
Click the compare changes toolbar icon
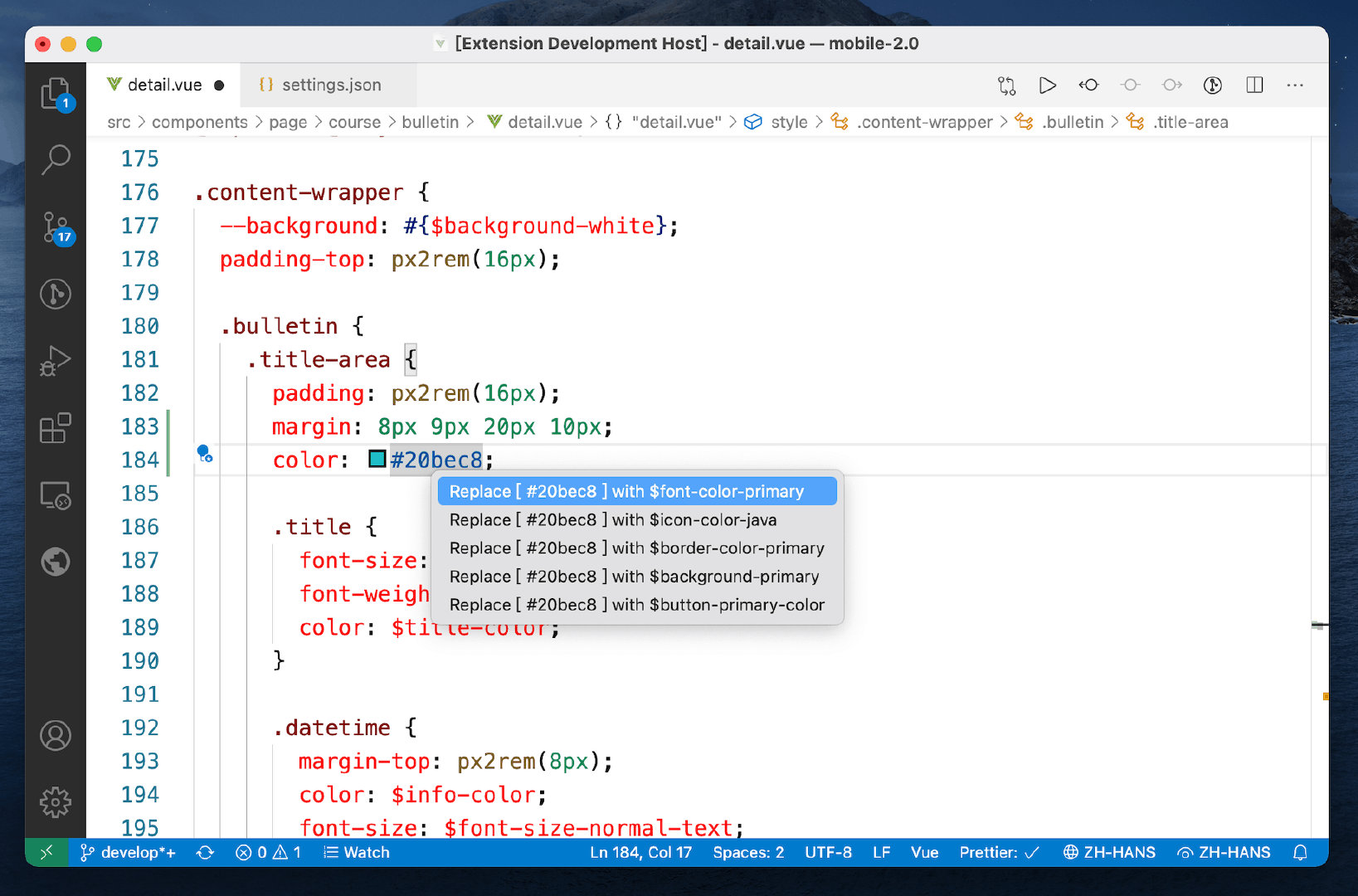(x=1006, y=85)
